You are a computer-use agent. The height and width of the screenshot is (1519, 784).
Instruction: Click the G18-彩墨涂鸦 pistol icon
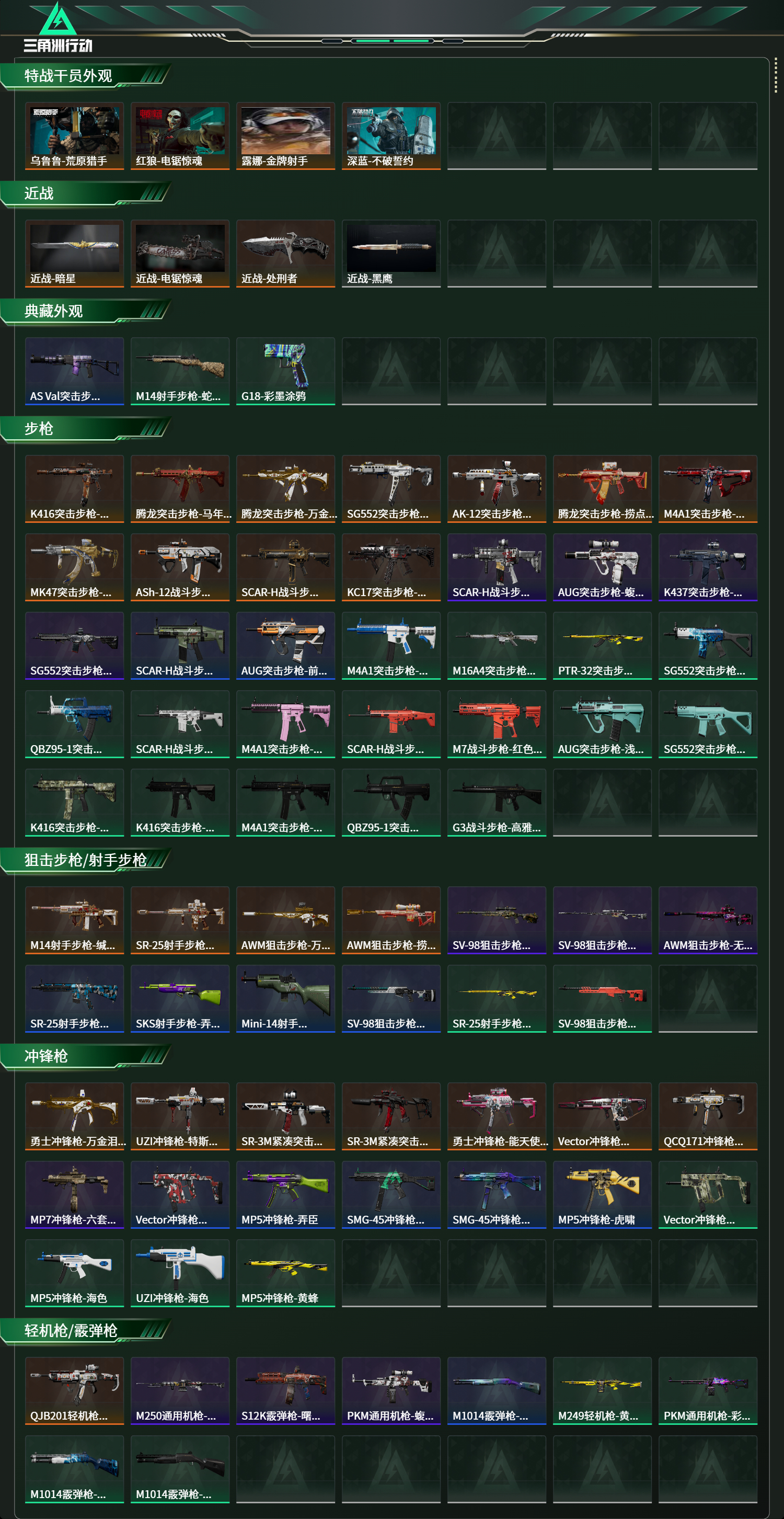pyautogui.click(x=285, y=371)
